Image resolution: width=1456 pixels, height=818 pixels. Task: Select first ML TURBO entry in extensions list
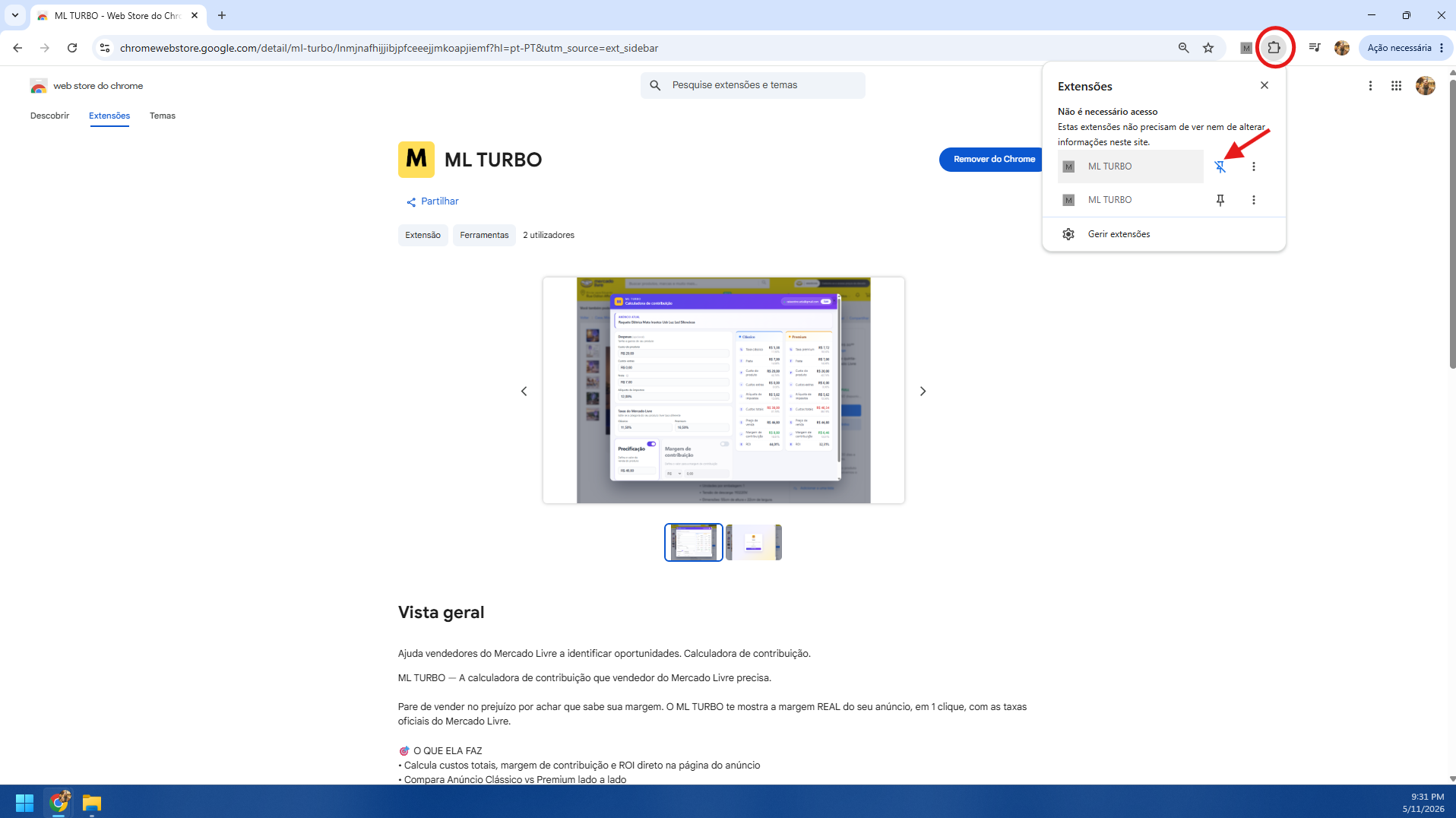(x=1131, y=166)
